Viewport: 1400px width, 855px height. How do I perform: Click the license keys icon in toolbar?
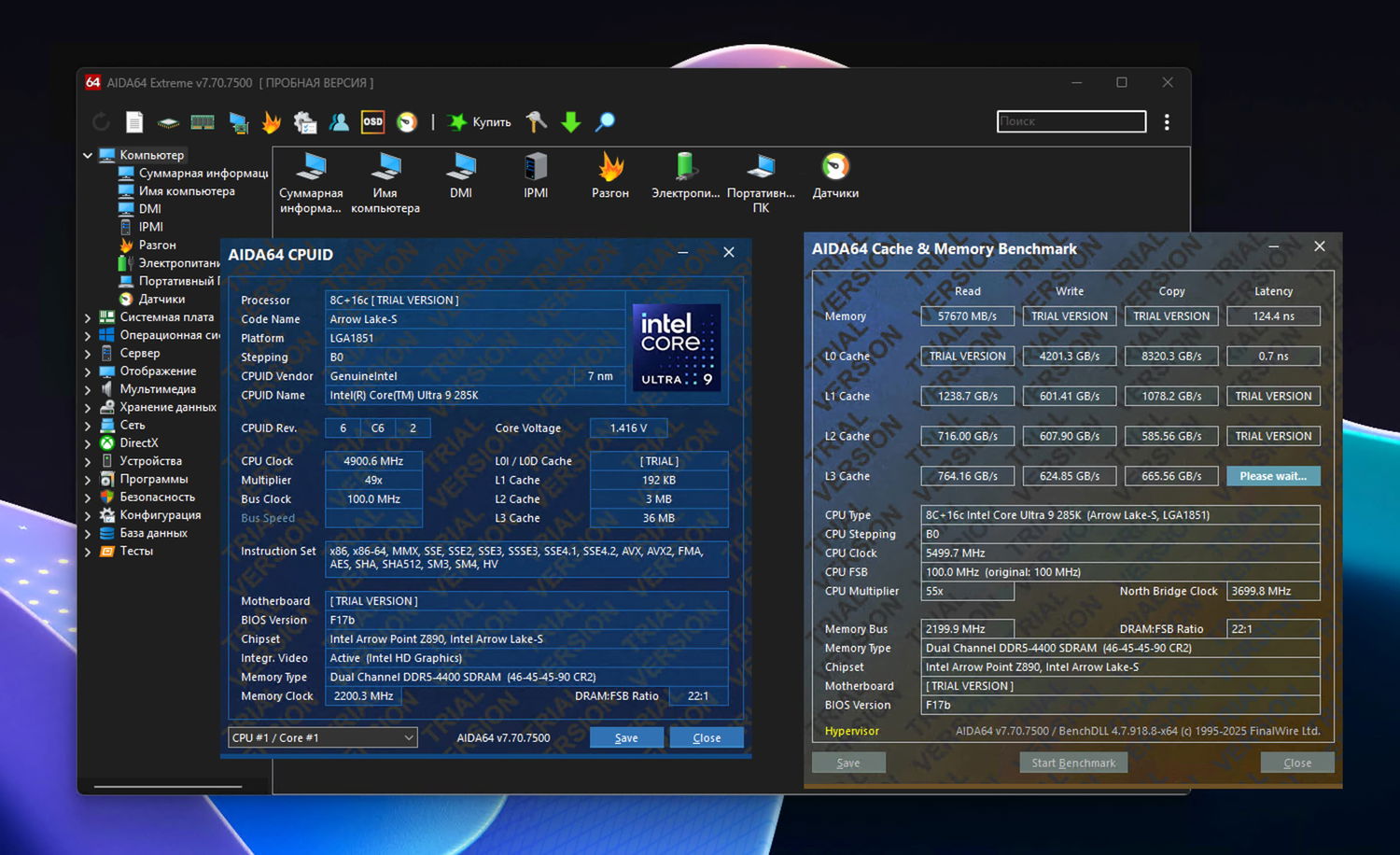tap(536, 122)
